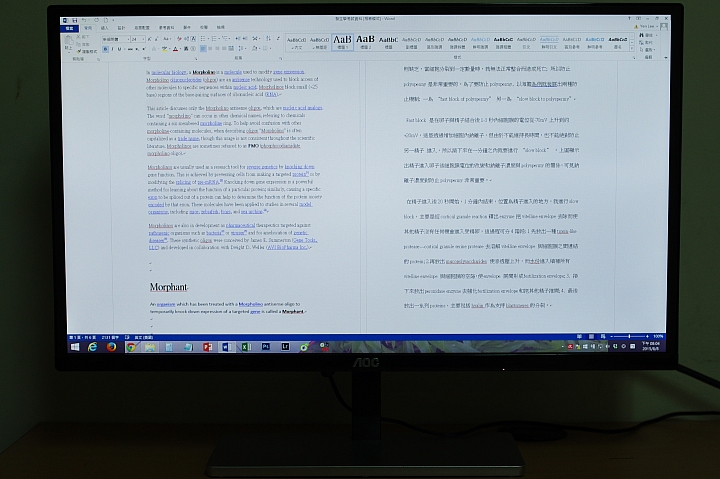The width and height of the screenshot is (720, 479).
Task: Click the Replace command in the Editing group
Action: (x=646, y=43)
